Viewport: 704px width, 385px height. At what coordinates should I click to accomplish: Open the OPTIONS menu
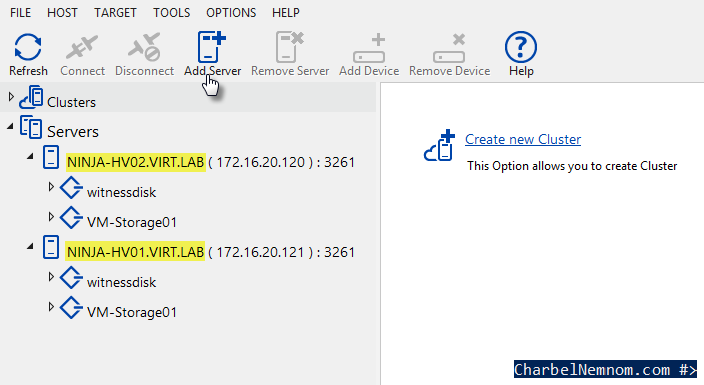[x=231, y=13]
